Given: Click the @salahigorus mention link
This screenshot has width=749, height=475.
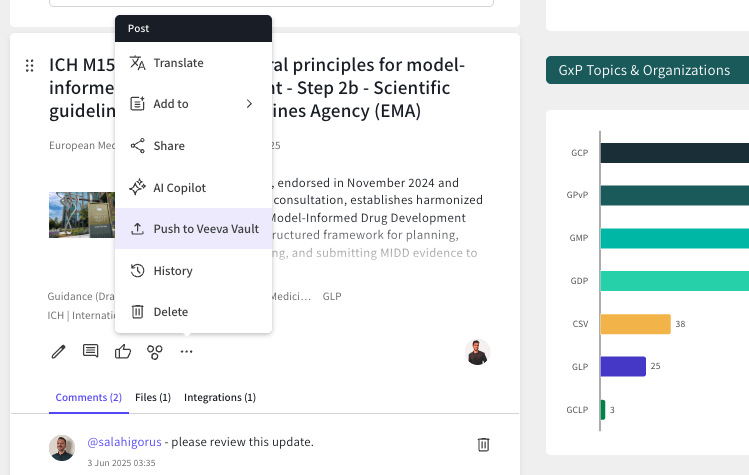Looking at the screenshot, I should pyautogui.click(x=124, y=442).
